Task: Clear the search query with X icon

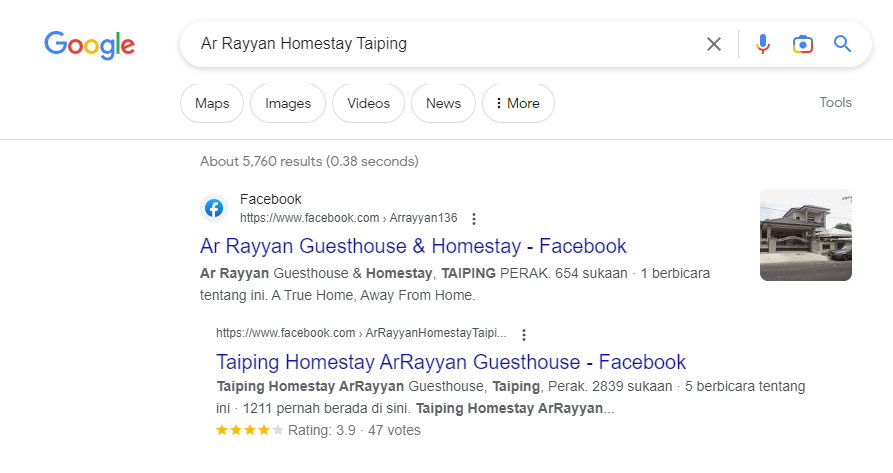Action: pyautogui.click(x=713, y=44)
